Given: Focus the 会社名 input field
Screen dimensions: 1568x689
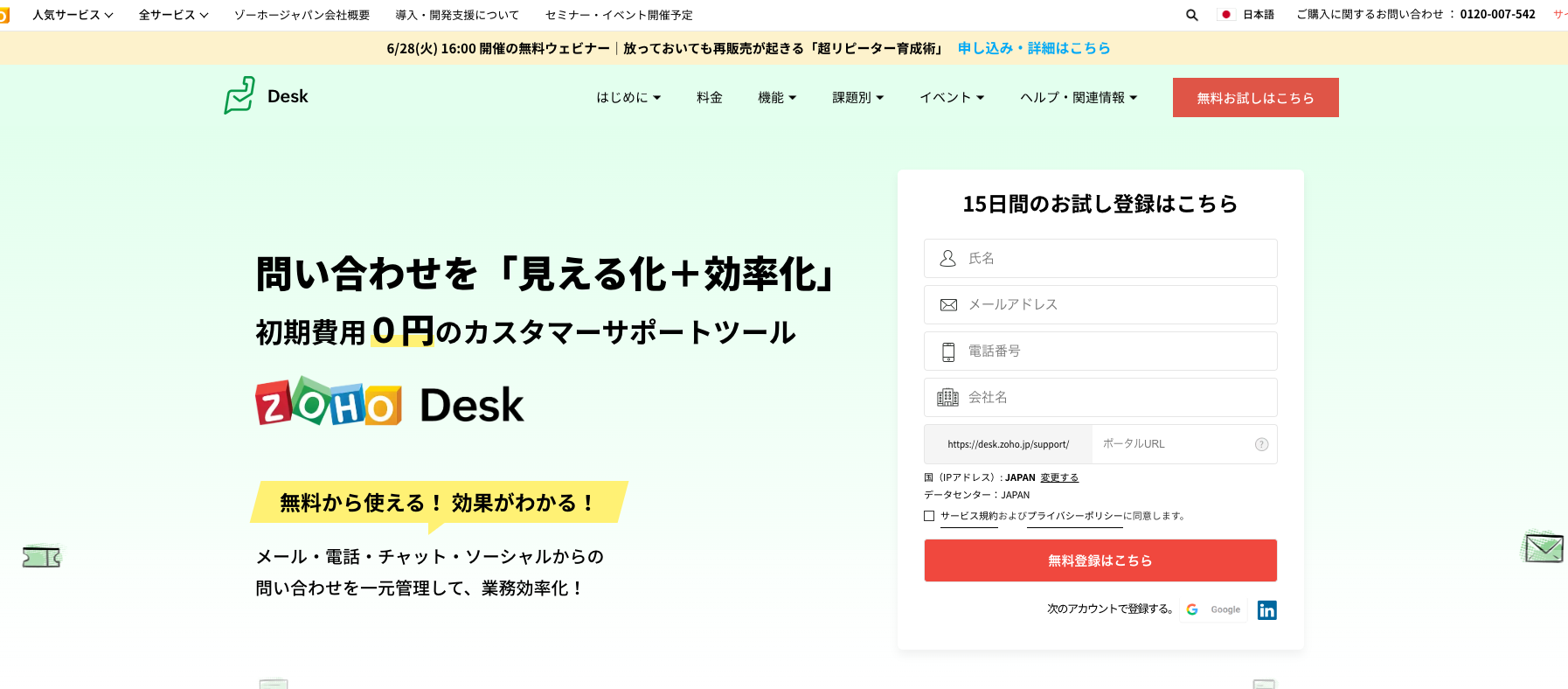Looking at the screenshot, I should pos(1100,397).
